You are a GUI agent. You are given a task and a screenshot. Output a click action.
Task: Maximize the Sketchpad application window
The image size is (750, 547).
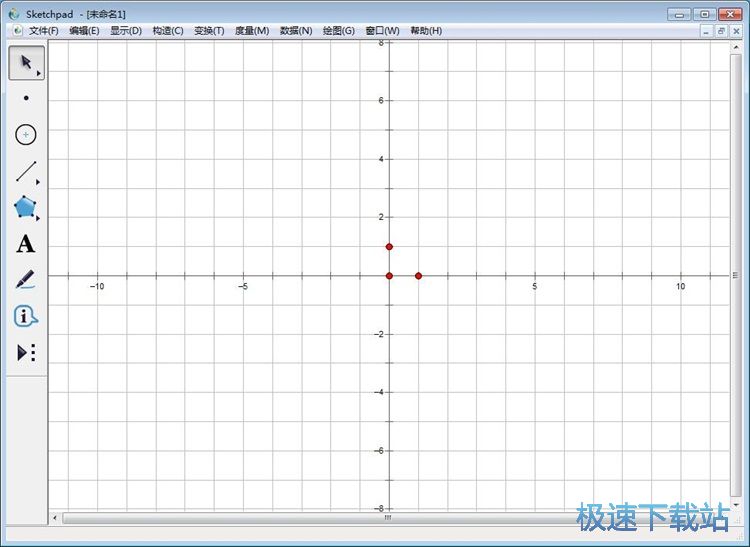(x=705, y=14)
